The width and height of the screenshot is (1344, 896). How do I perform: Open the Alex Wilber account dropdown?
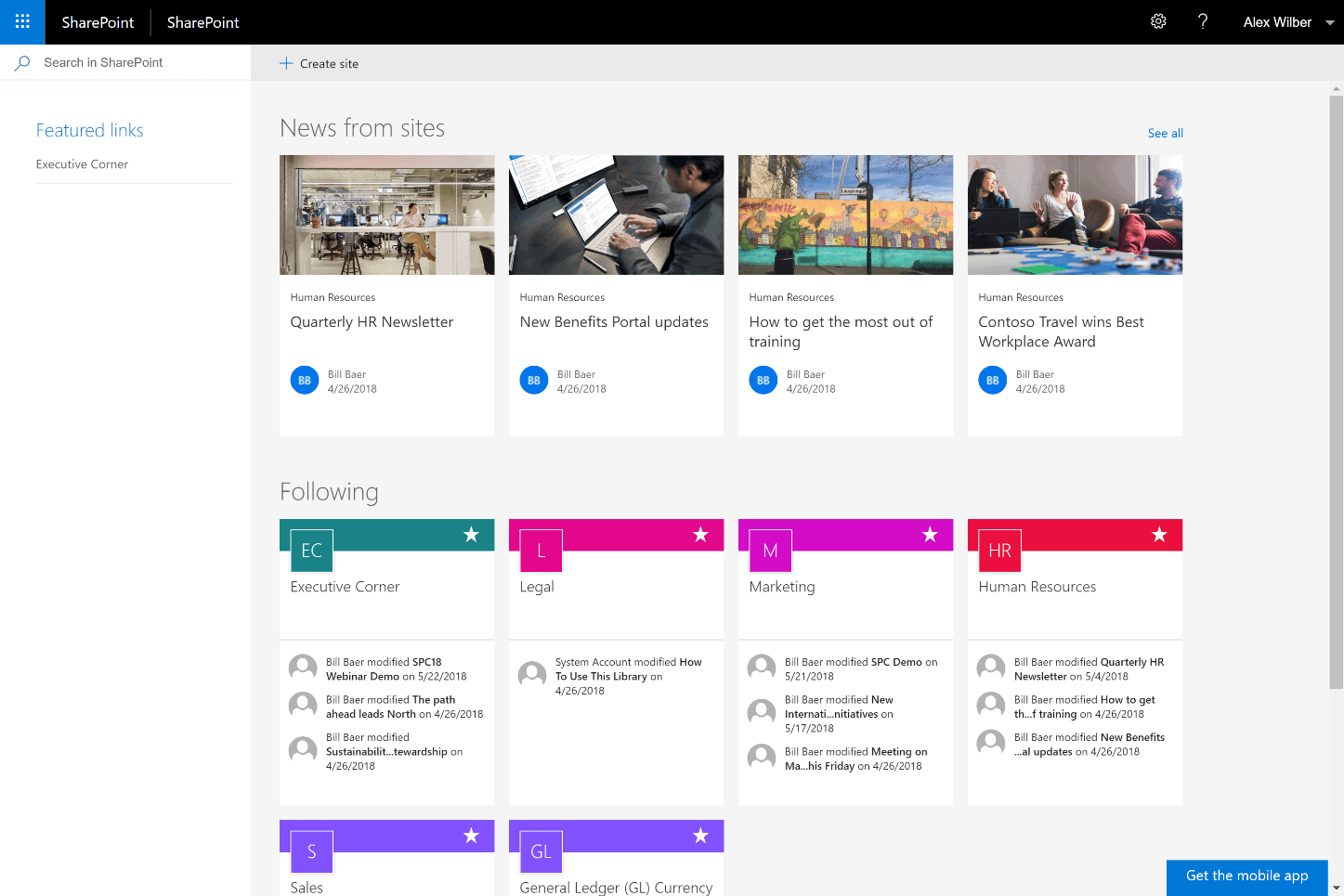coord(1288,21)
